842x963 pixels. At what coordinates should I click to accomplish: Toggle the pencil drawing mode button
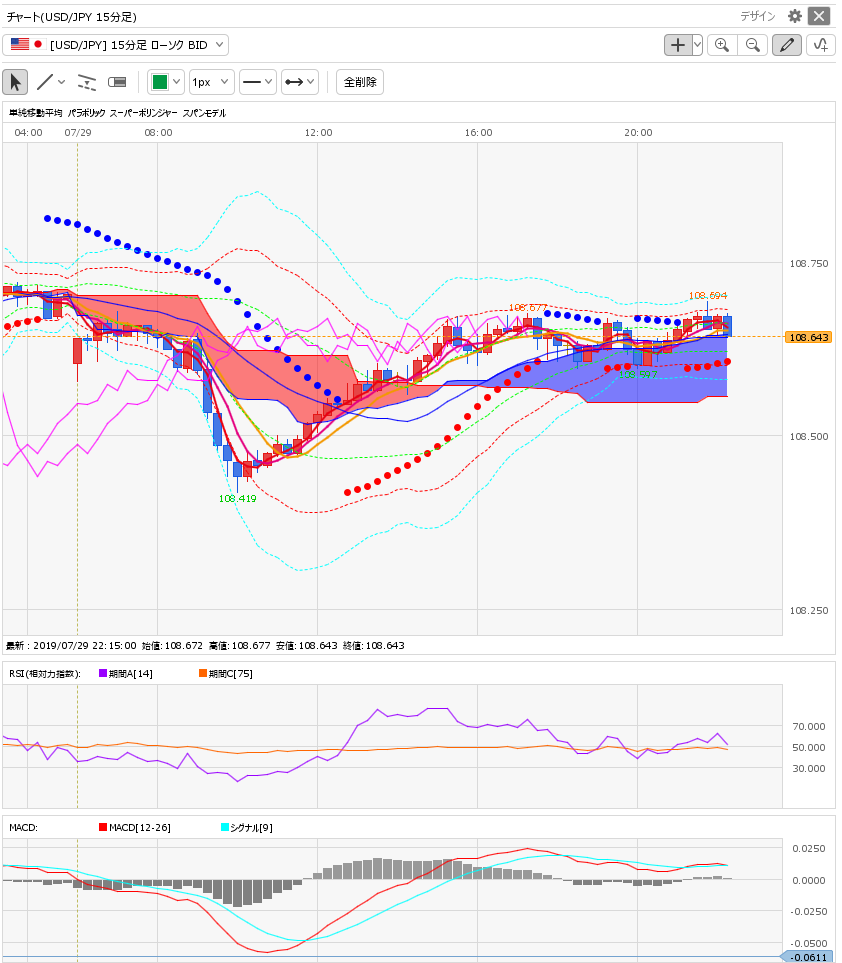coord(787,45)
